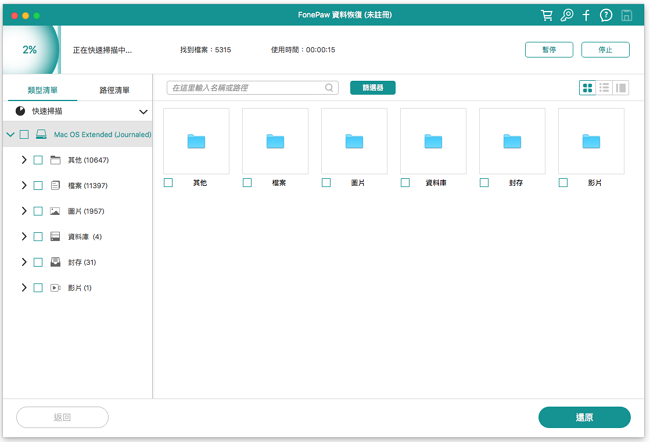
Task: Click the quick scan pie icon
Action: 20,111
